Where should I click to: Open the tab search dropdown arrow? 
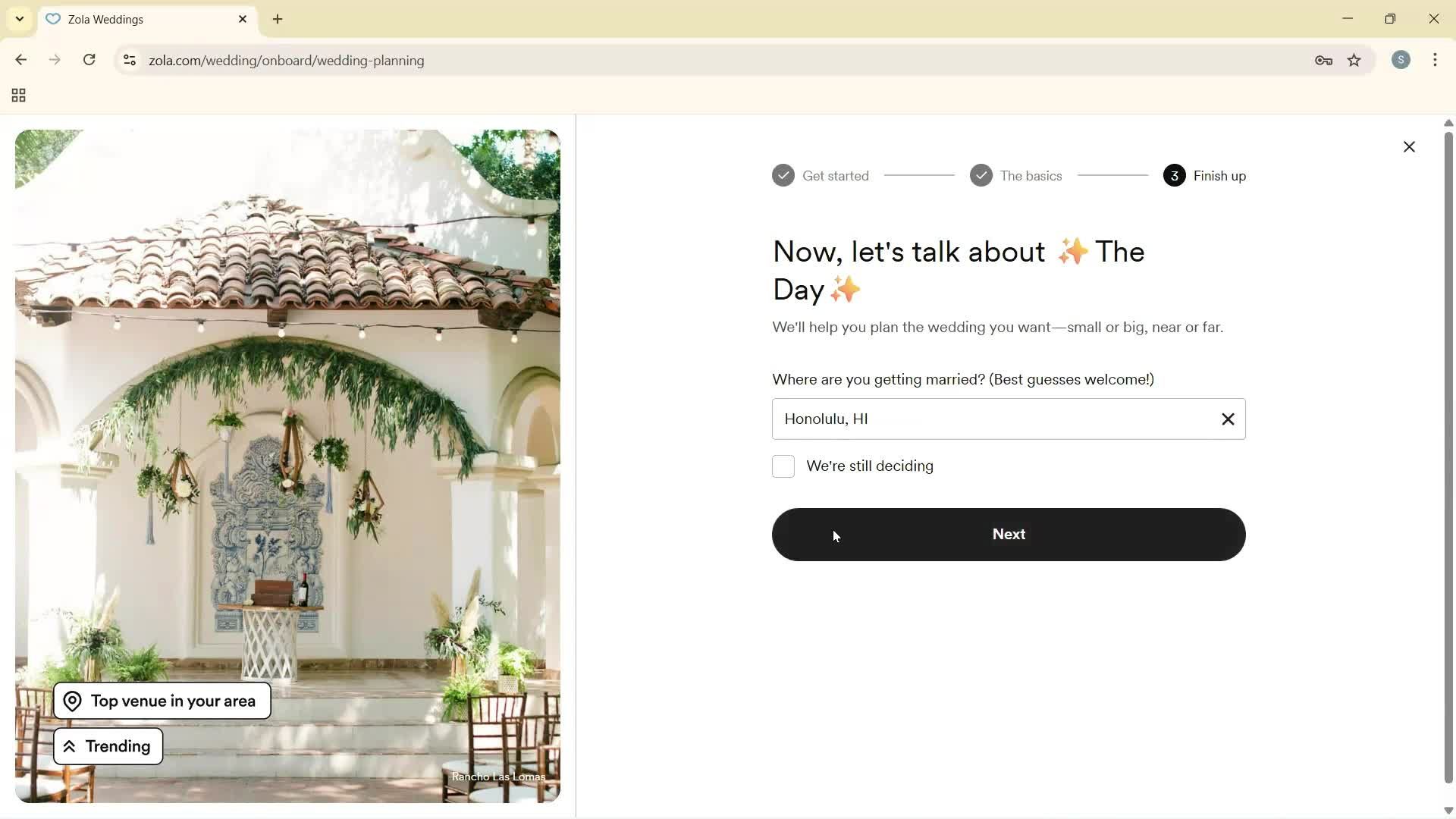[19, 19]
